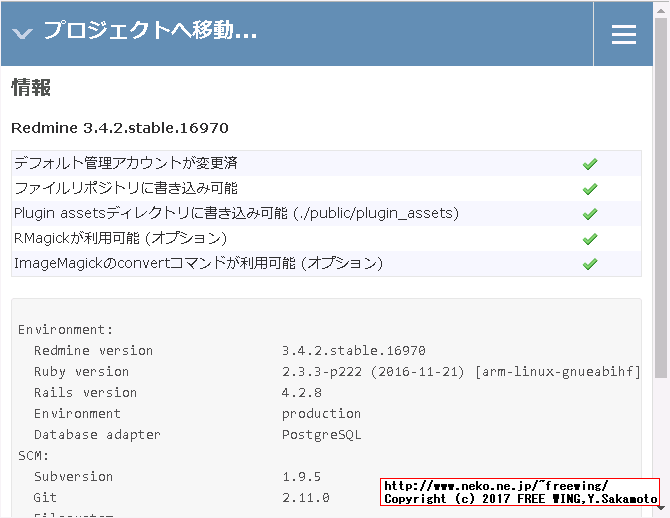Select the Redmine version label
The image size is (670, 518).
pyautogui.click(x=93, y=350)
